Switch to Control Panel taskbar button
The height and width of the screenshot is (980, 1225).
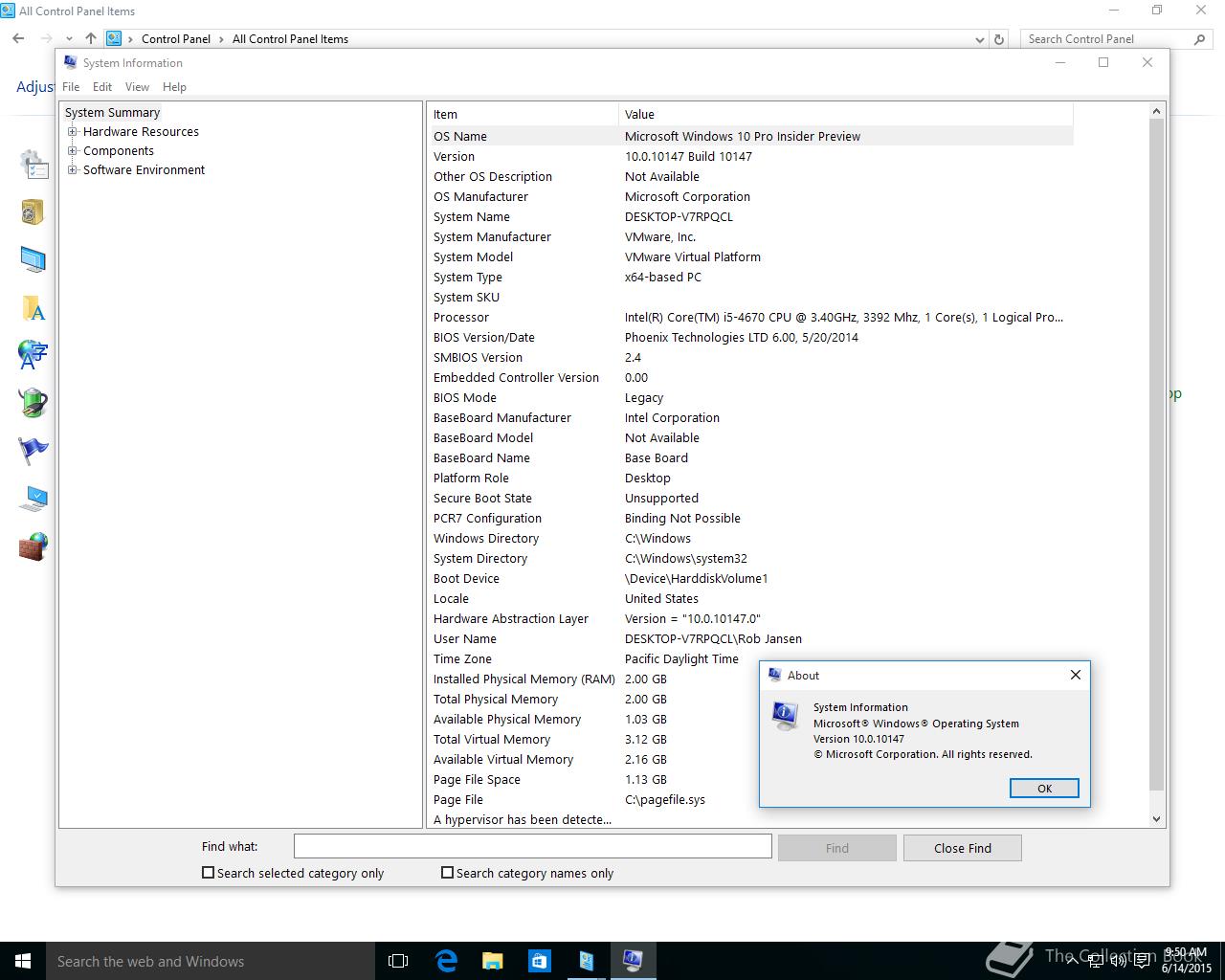click(x=586, y=961)
